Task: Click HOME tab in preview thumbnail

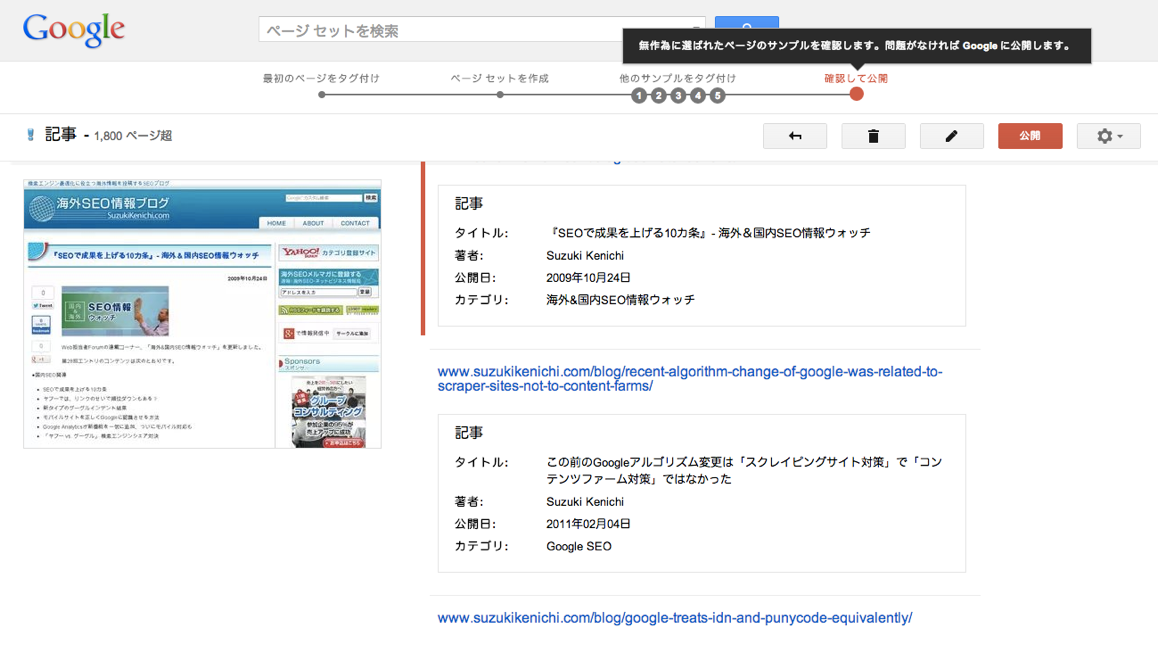Action: coord(276,223)
